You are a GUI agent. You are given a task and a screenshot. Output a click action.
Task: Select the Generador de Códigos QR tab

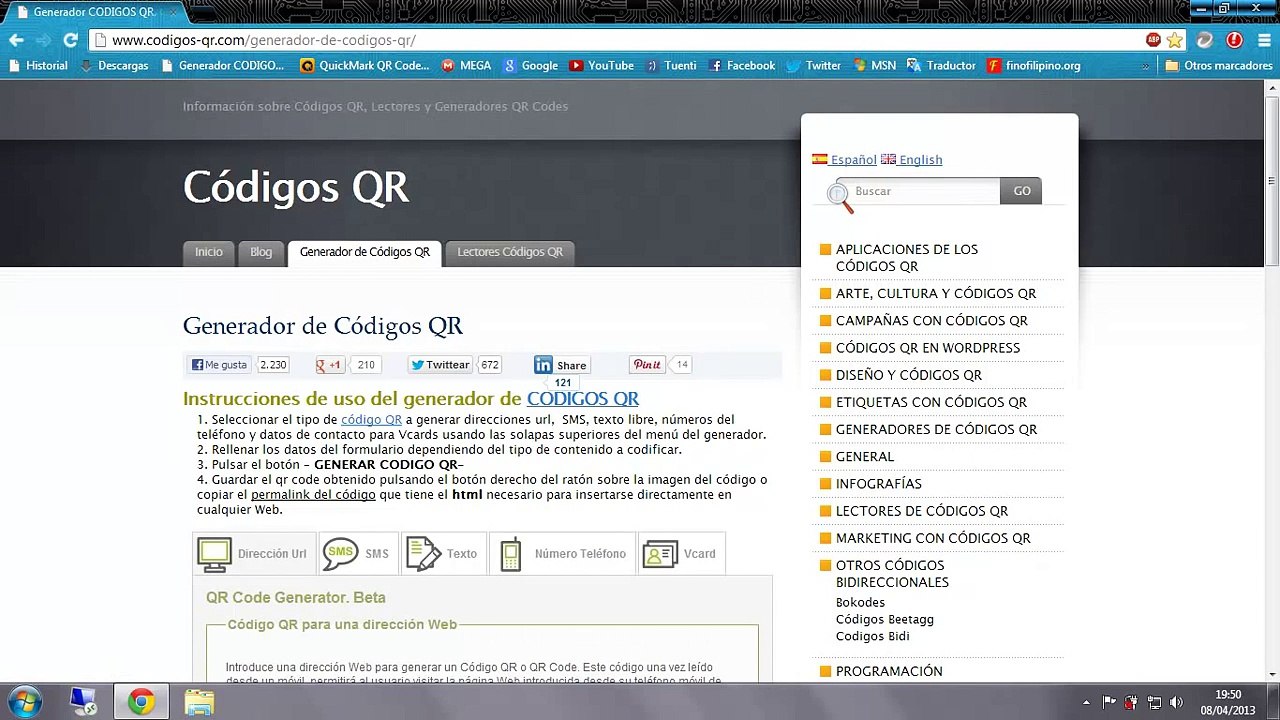365,252
